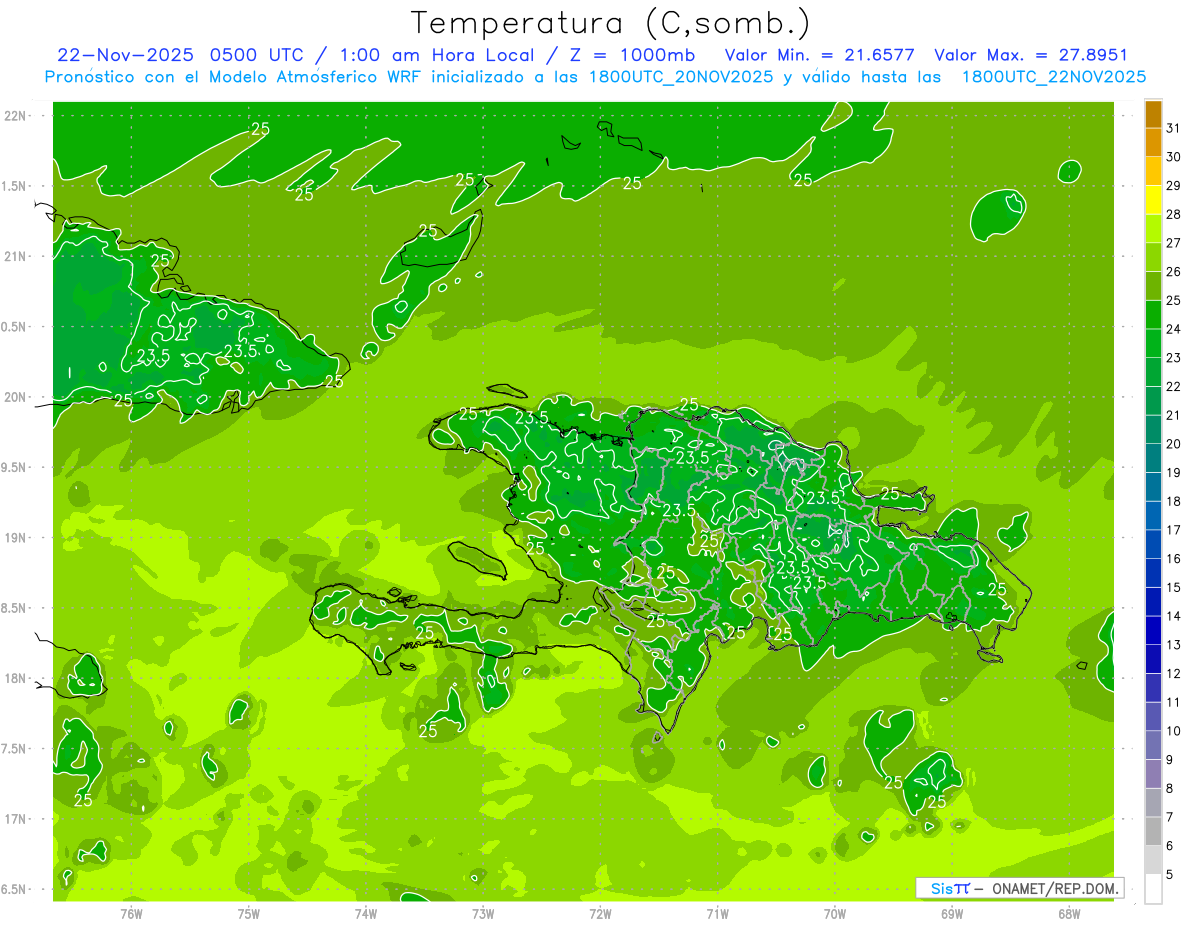Click the color bar label "30"
The width and height of the screenshot is (1200, 927).
[x=1173, y=157]
